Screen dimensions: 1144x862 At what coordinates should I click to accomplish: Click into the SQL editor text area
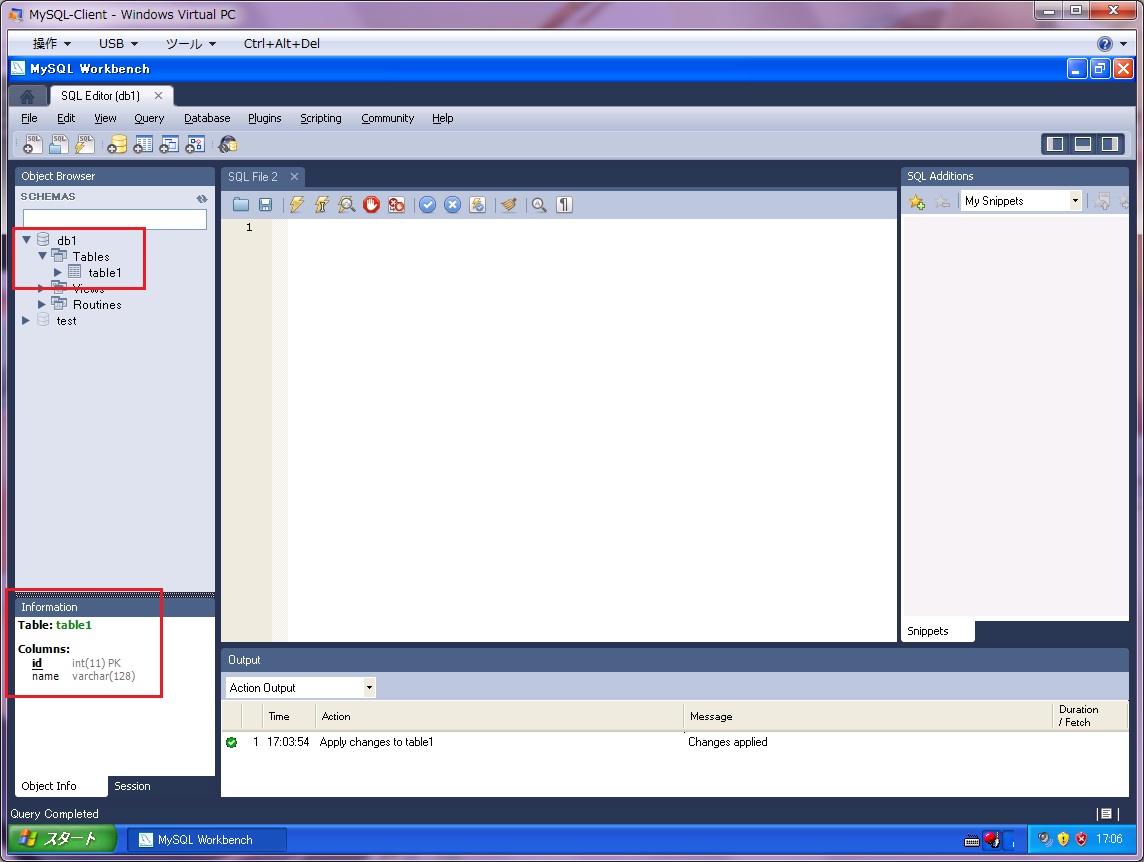[x=591, y=429]
